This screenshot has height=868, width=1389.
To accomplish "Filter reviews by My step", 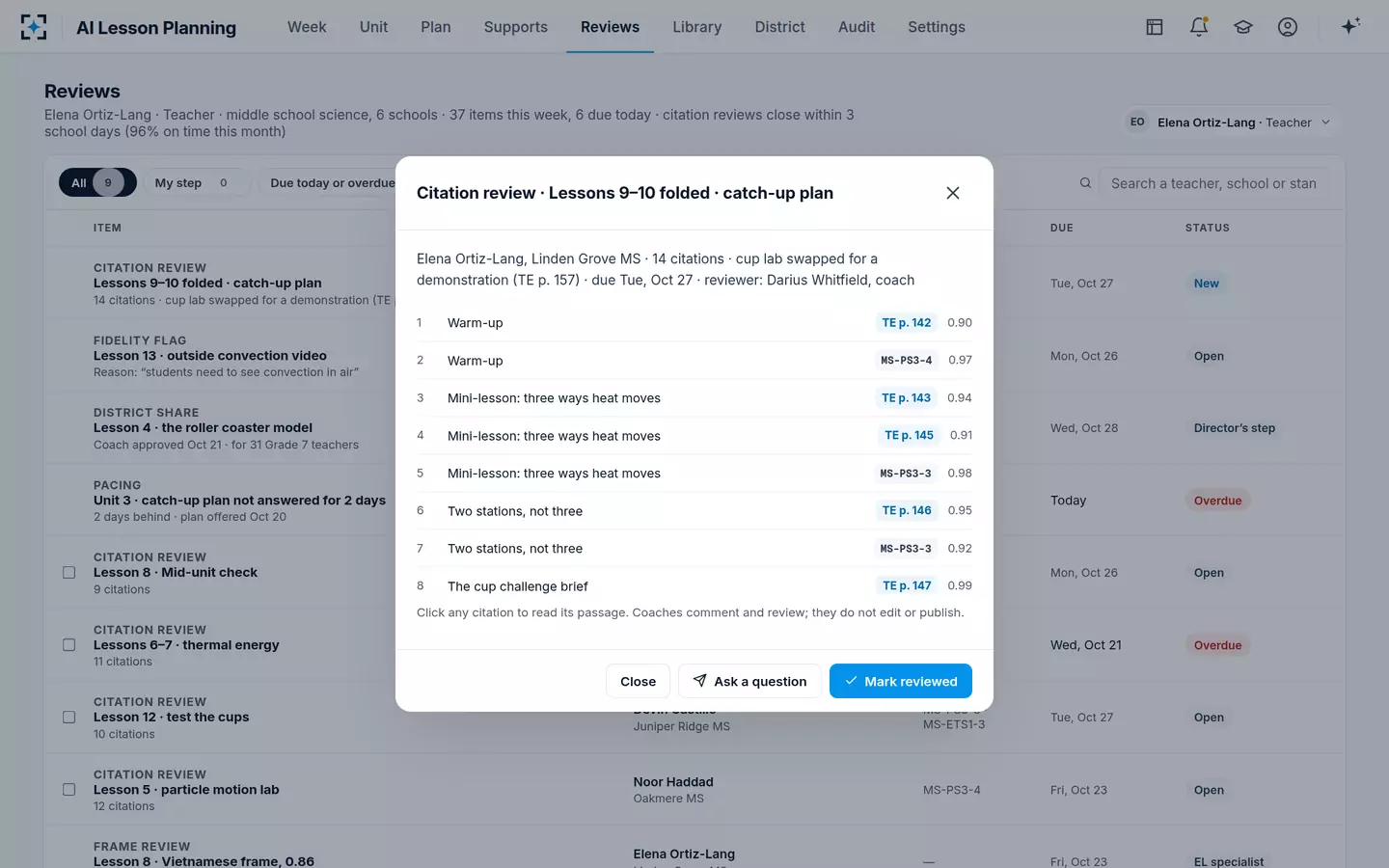I will pos(196,183).
